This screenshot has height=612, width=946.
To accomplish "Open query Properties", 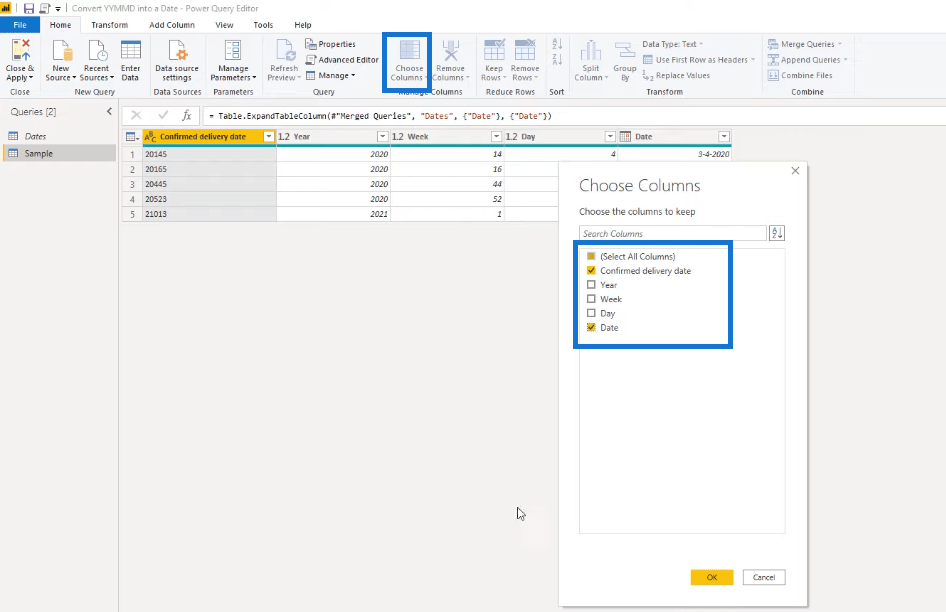I will pyautogui.click(x=330, y=44).
